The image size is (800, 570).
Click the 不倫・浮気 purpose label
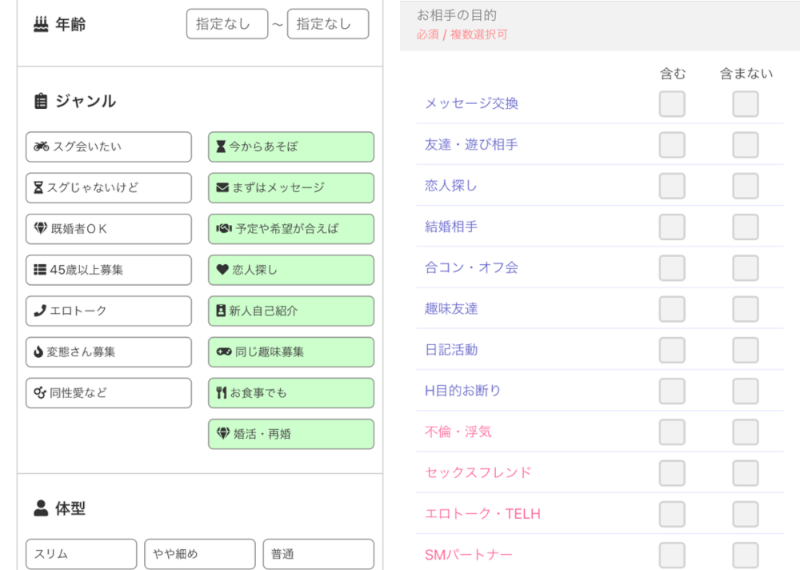[x=458, y=432]
